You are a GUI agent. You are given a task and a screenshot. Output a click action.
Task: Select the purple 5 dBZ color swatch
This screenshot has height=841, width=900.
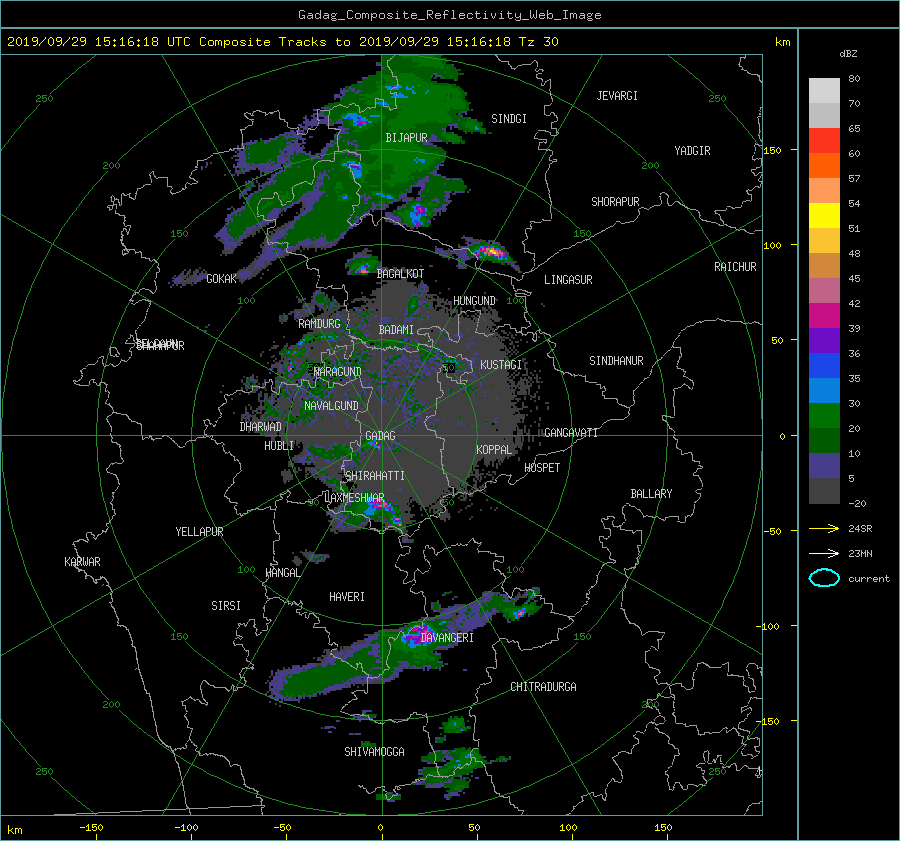824,465
